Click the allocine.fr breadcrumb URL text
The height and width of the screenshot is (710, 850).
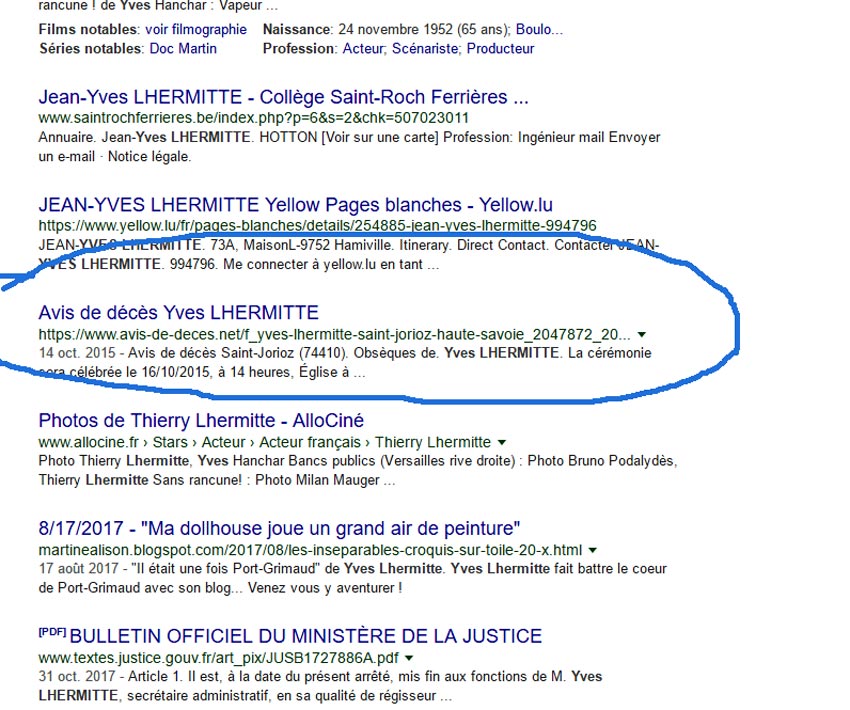265,442
